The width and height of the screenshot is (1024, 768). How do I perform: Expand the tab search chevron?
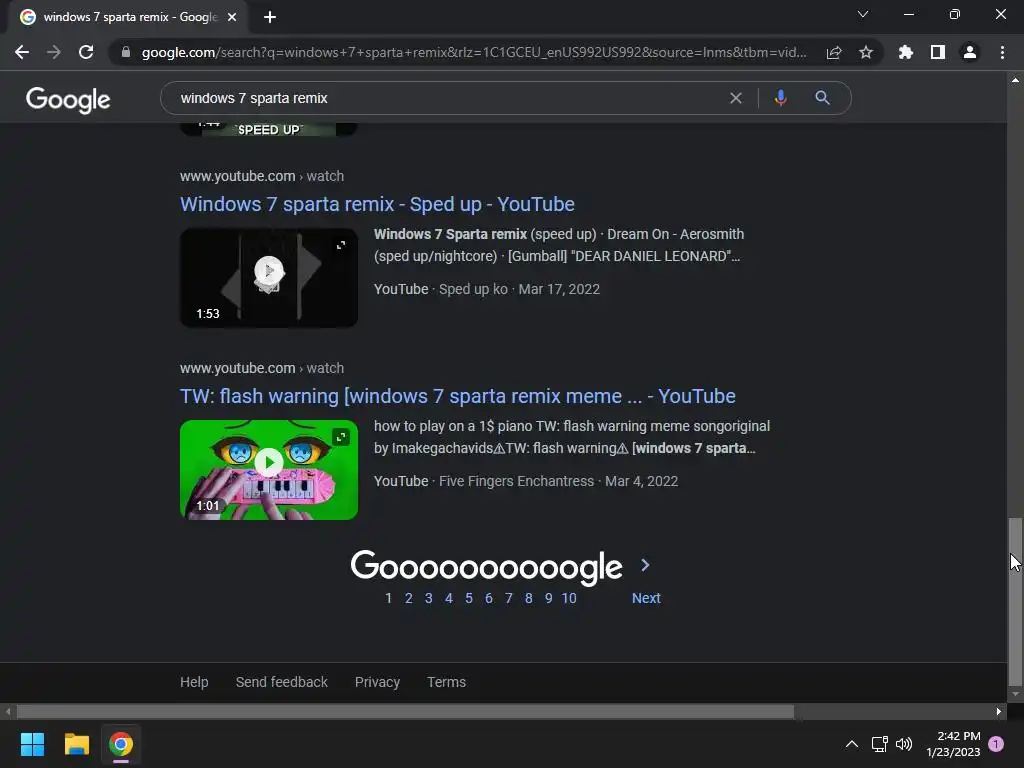pyautogui.click(x=863, y=14)
